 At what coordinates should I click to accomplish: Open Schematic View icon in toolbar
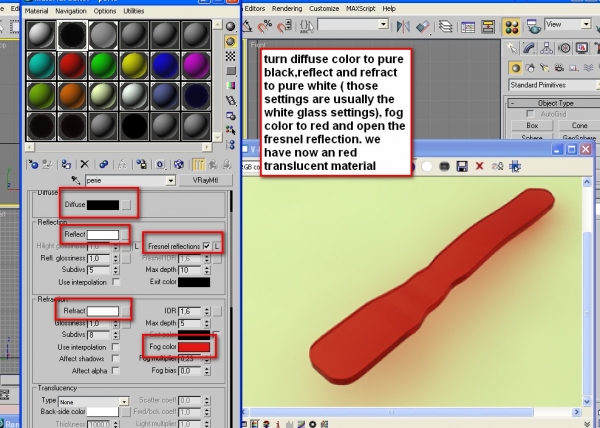click(x=488, y=27)
